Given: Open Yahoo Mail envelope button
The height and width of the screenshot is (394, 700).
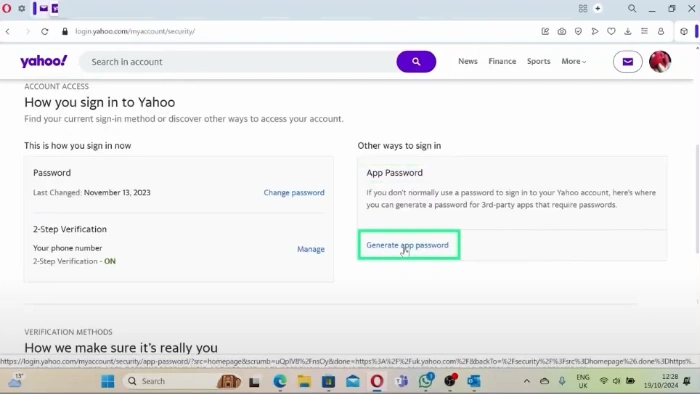Looking at the screenshot, I should (627, 62).
